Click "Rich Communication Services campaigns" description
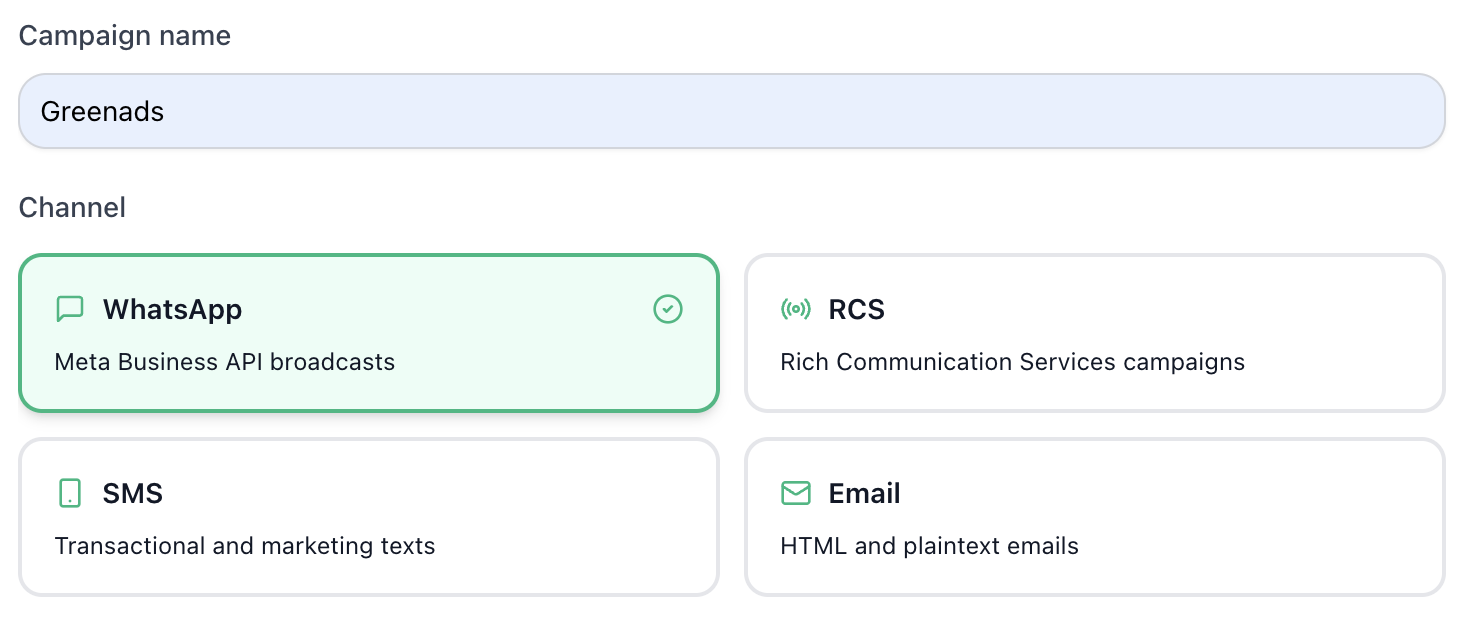1478x622 pixels. pyautogui.click(x=1012, y=362)
